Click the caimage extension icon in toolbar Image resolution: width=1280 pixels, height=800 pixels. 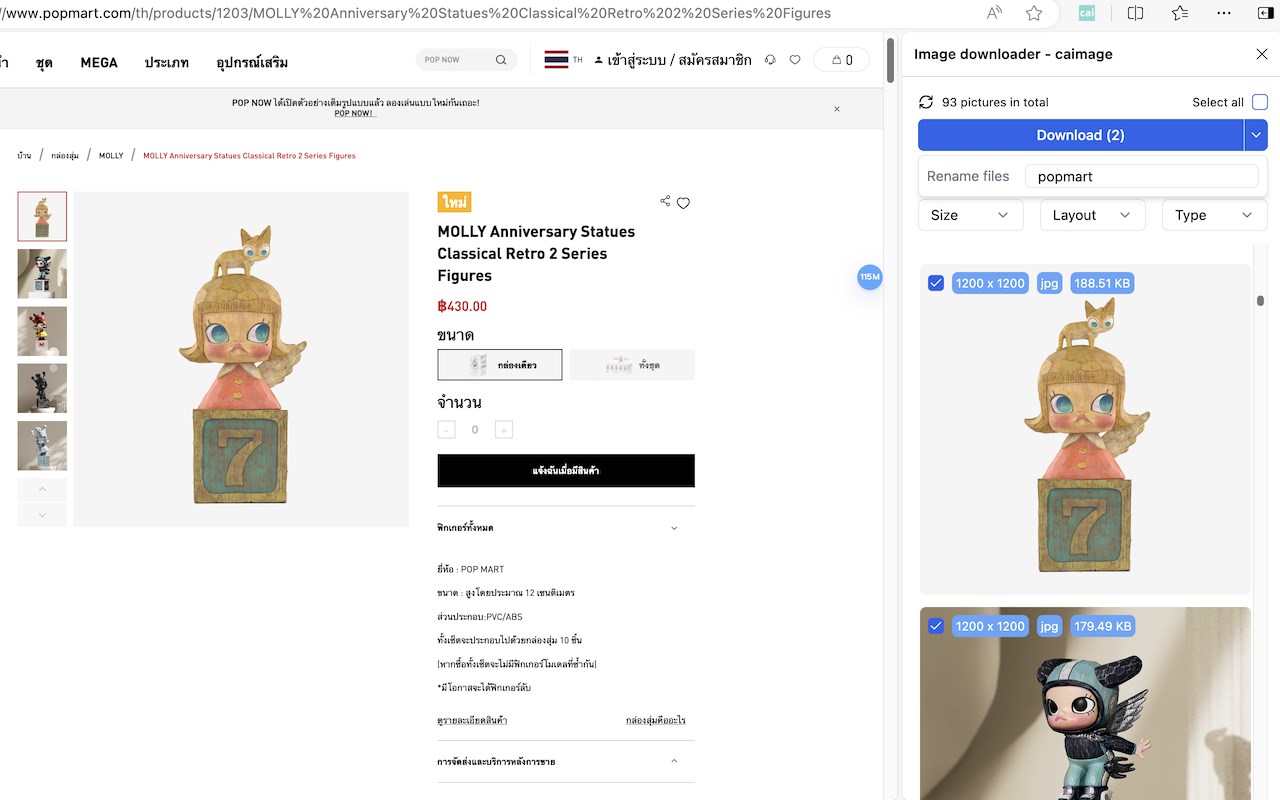coord(1086,13)
